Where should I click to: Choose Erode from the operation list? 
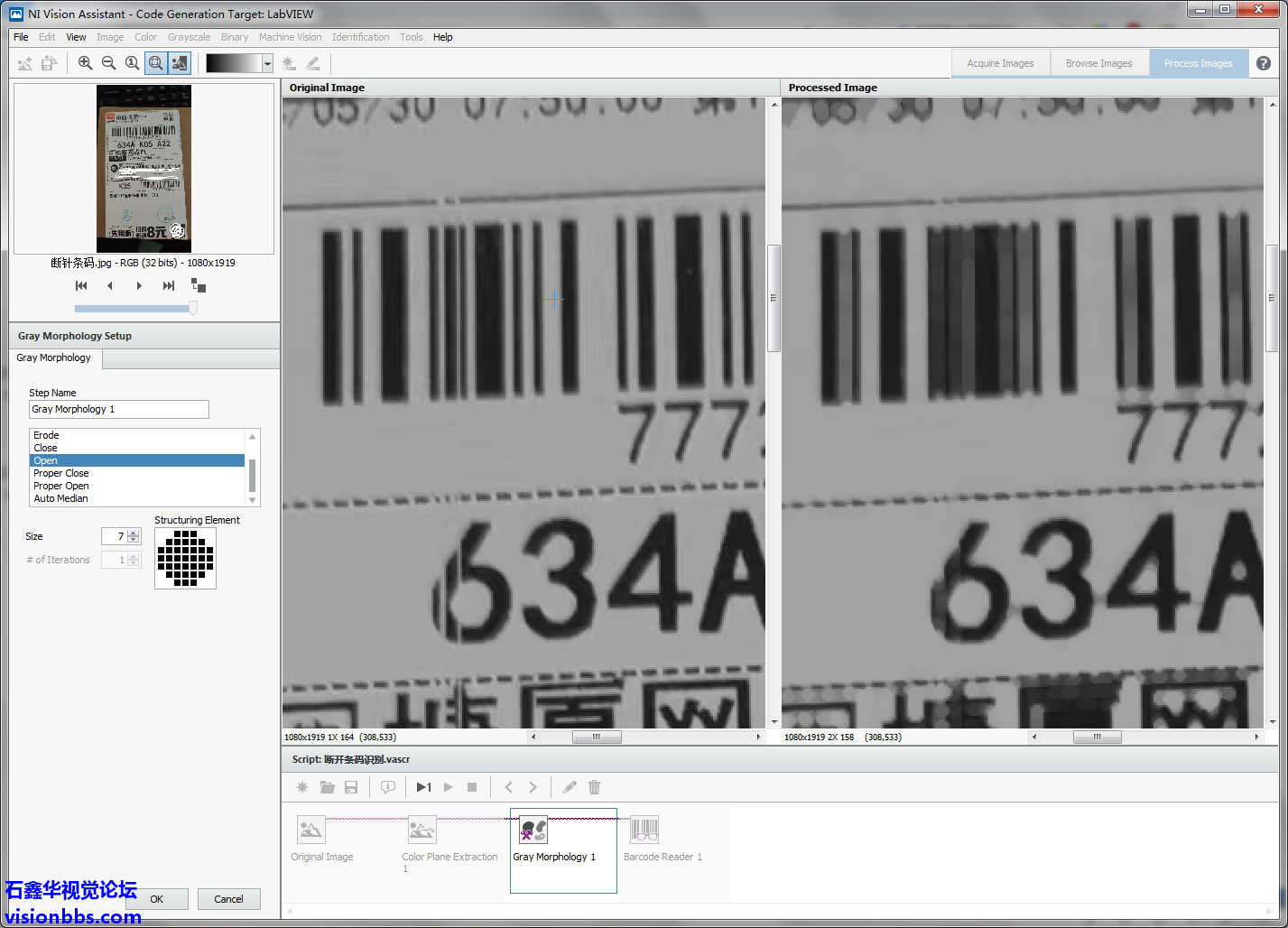point(47,435)
